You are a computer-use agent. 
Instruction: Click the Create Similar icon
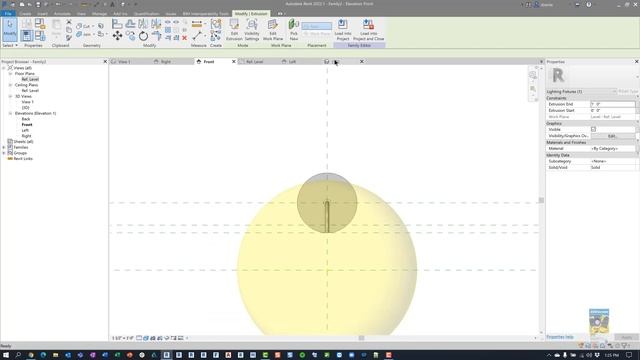point(216,36)
